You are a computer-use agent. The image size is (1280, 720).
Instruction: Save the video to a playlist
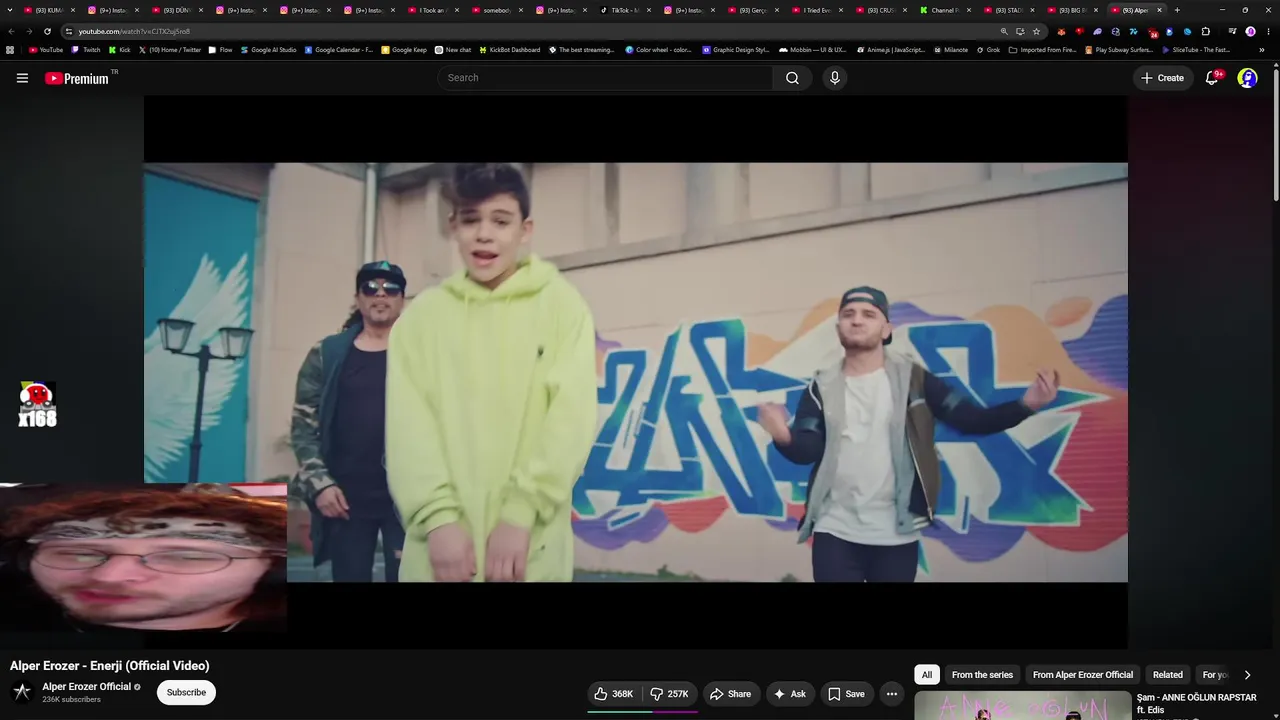[846, 694]
